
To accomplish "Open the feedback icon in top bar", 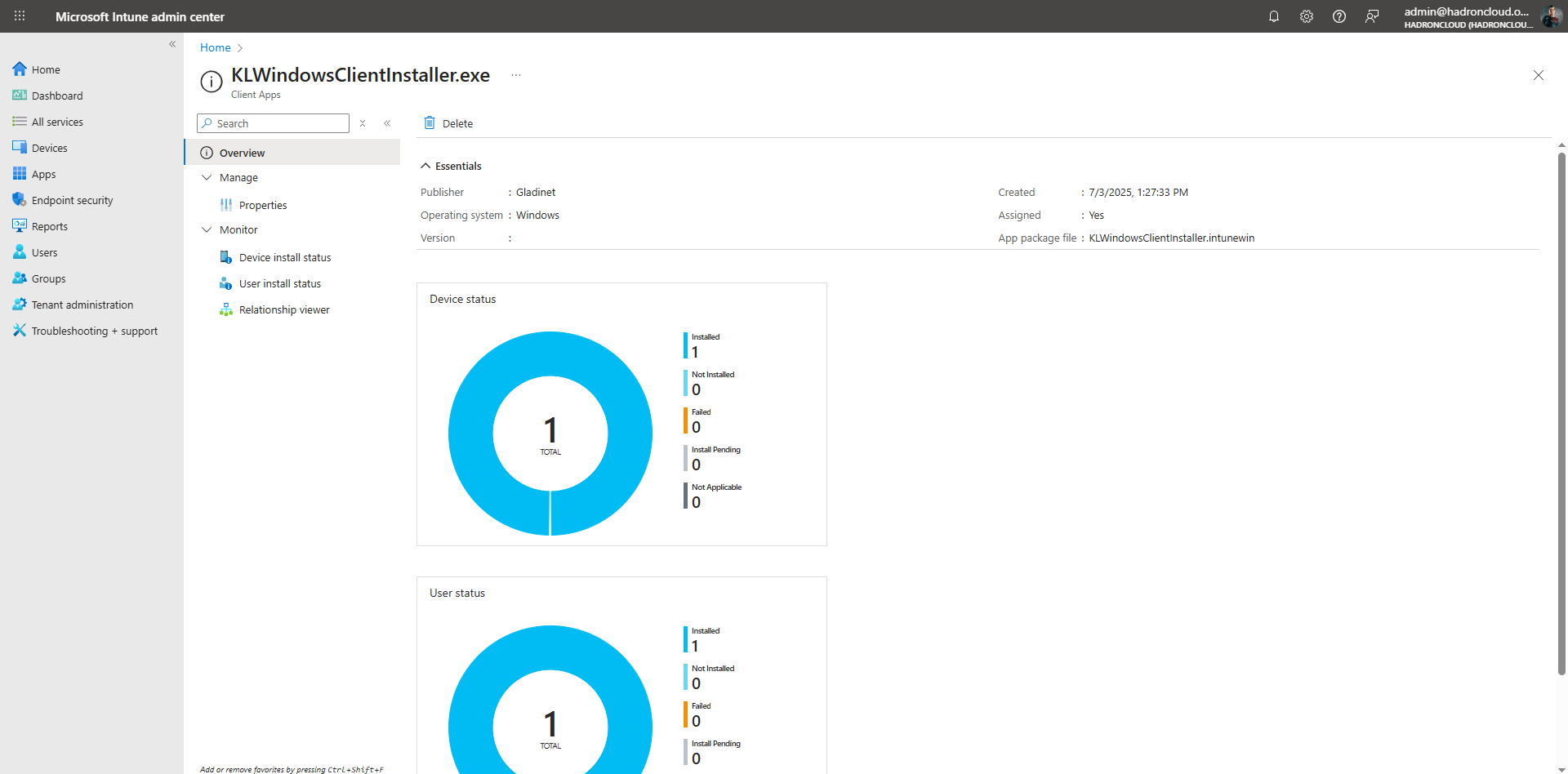I will (x=1372, y=16).
